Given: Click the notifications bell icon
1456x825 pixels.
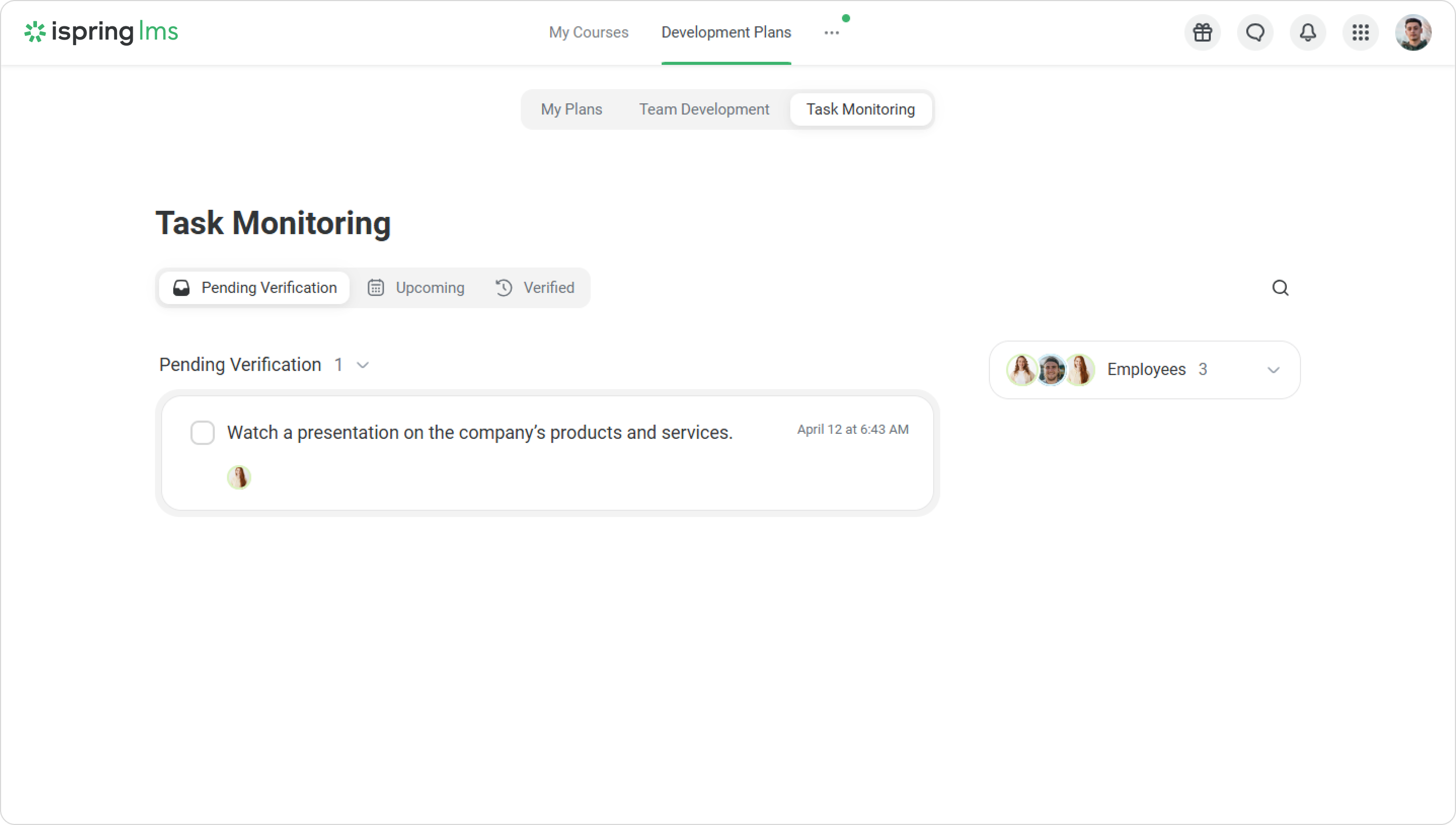Looking at the screenshot, I should (1308, 33).
